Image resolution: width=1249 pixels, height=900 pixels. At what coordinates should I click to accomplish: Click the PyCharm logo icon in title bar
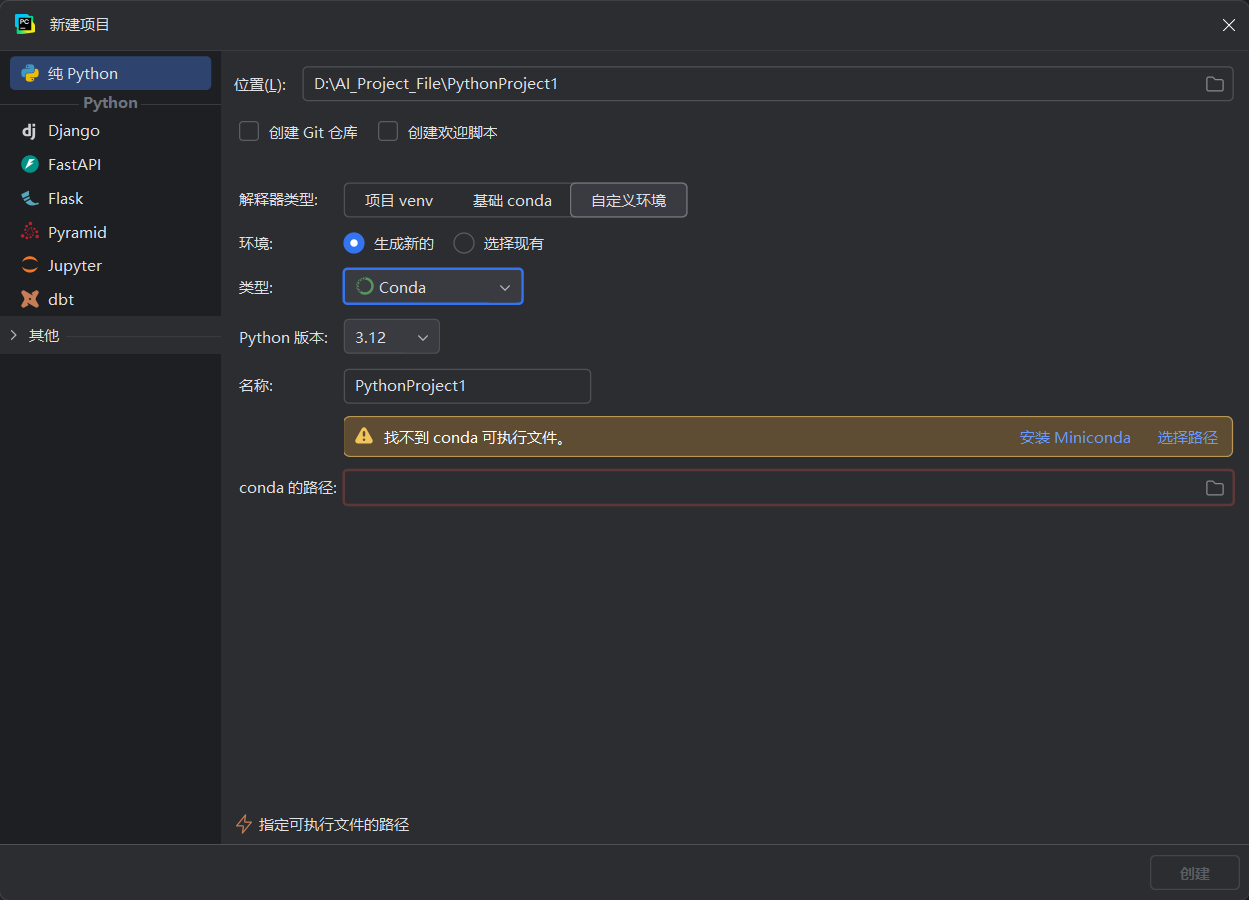(x=25, y=24)
